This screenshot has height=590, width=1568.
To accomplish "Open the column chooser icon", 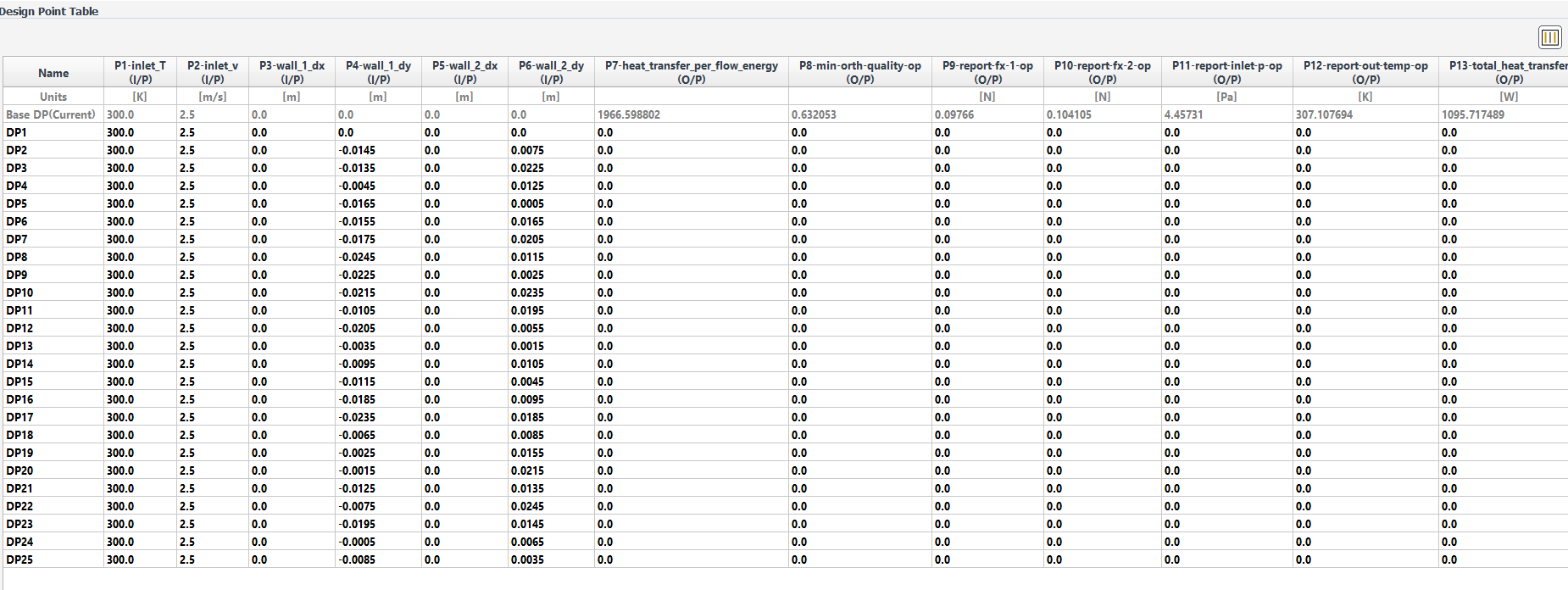I will [1549, 37].
